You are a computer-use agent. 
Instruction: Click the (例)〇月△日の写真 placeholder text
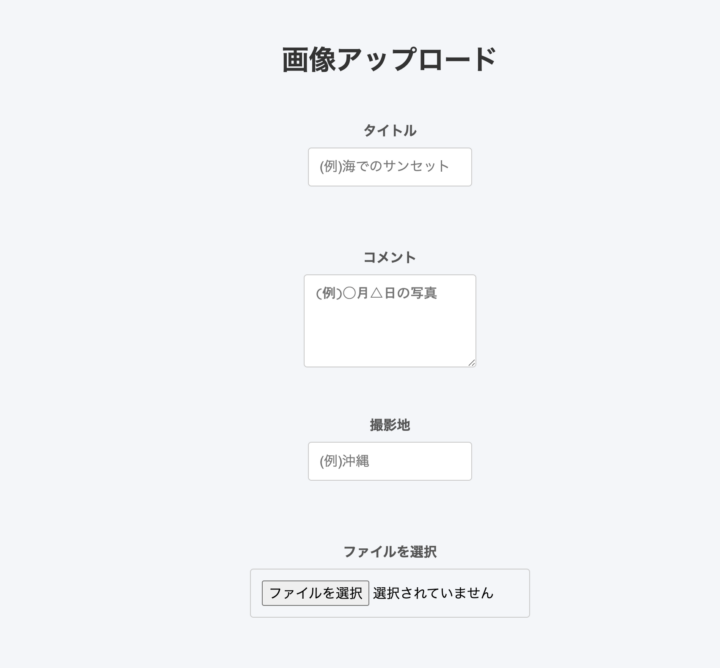(376, 293)
